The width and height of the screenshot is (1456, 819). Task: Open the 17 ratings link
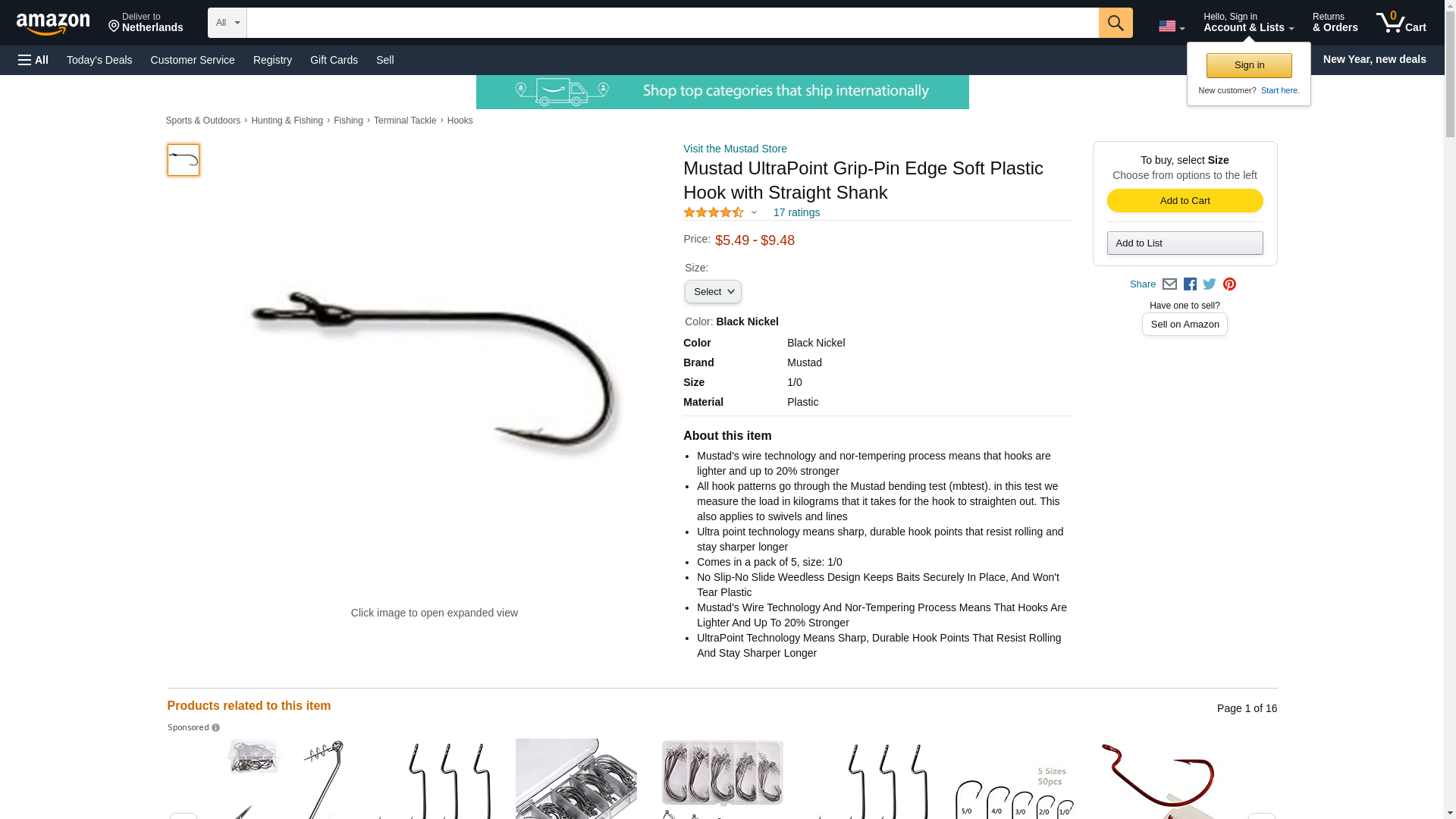tap(796, 213)
